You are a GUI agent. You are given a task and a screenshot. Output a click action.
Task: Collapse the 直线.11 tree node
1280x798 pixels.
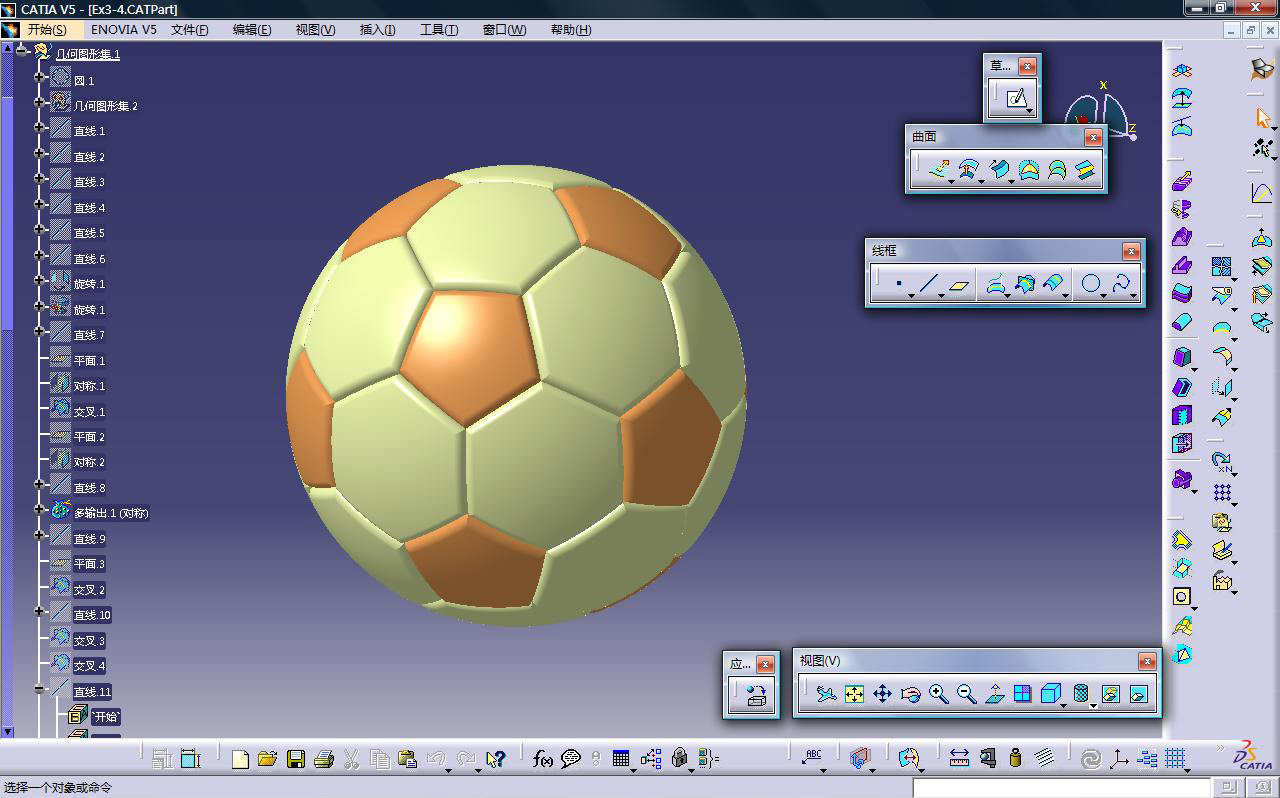click(40, 689)
